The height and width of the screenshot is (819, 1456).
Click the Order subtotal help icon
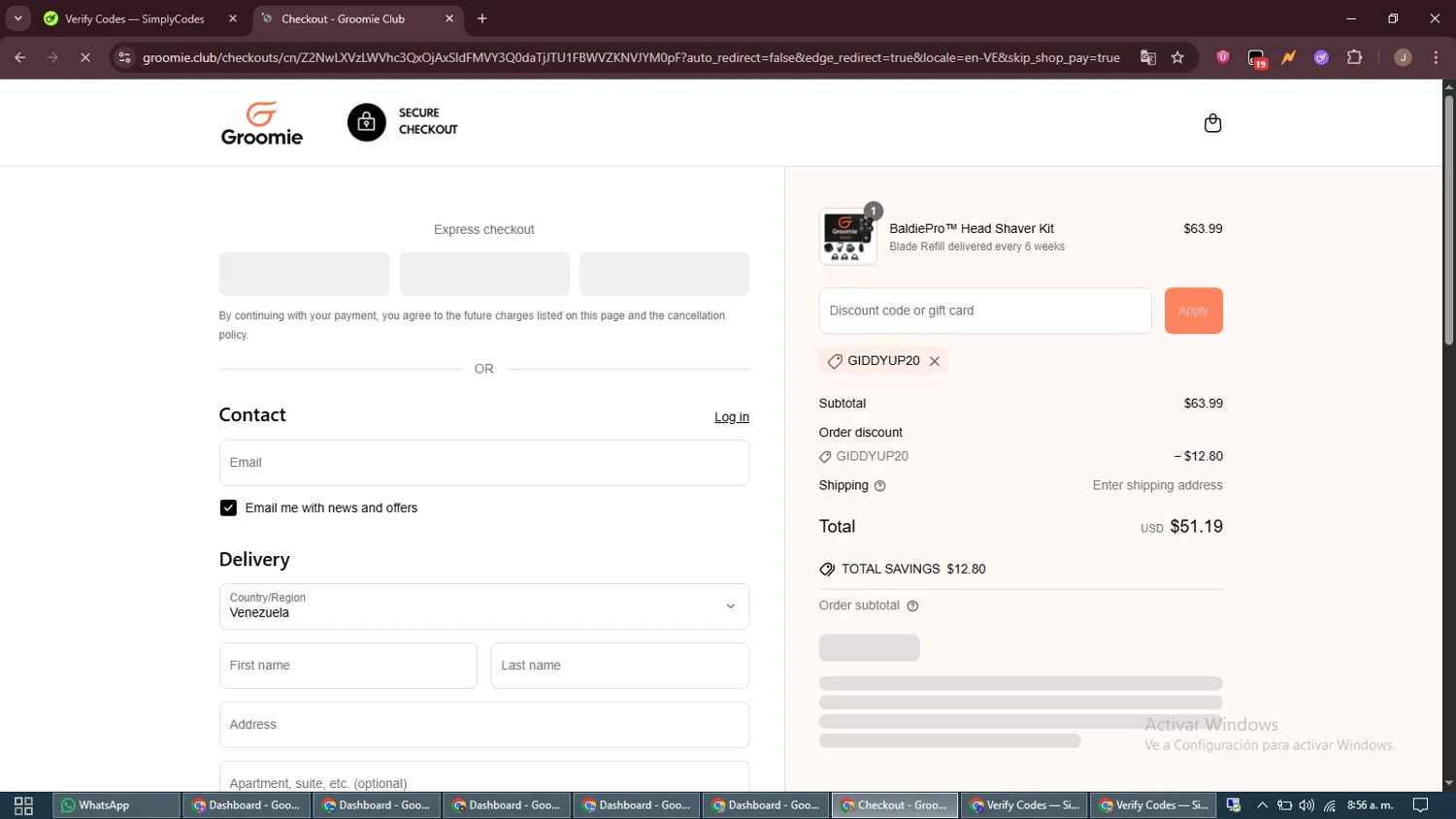pyautogui.click(x=912, y=606)
